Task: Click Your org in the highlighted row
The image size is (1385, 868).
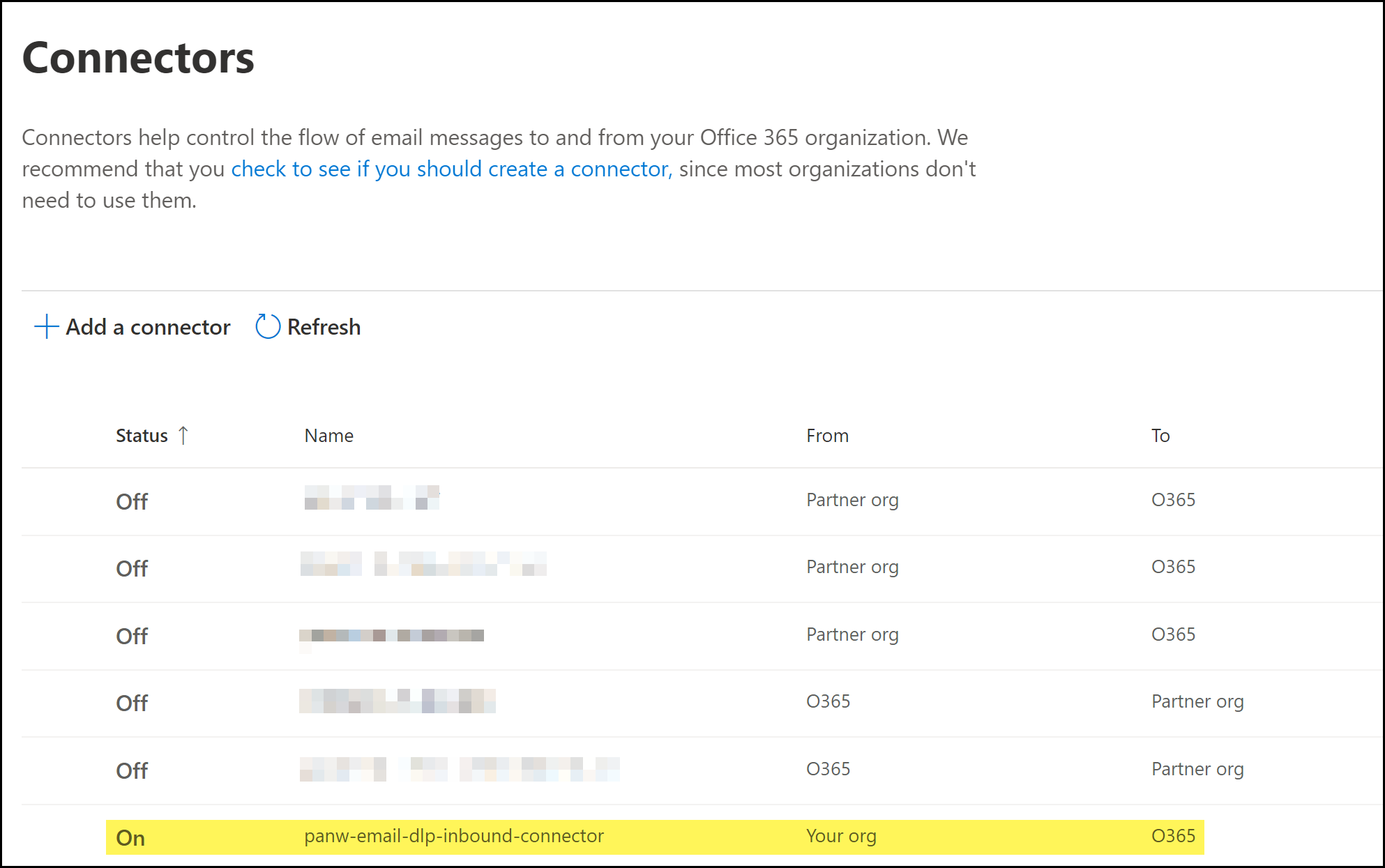Action: [841, 836]
